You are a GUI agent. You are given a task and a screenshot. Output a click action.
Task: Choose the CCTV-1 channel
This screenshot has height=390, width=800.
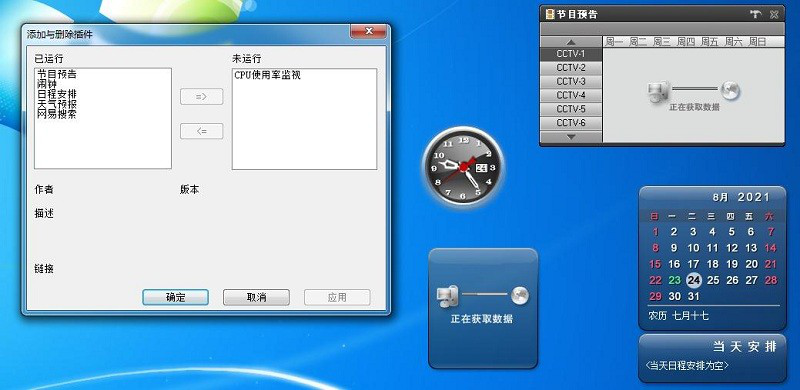571,54
